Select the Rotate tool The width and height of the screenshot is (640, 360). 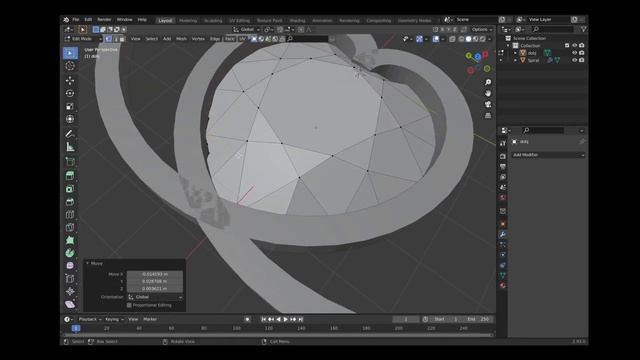pyautogui.click(x=70, y=93)
